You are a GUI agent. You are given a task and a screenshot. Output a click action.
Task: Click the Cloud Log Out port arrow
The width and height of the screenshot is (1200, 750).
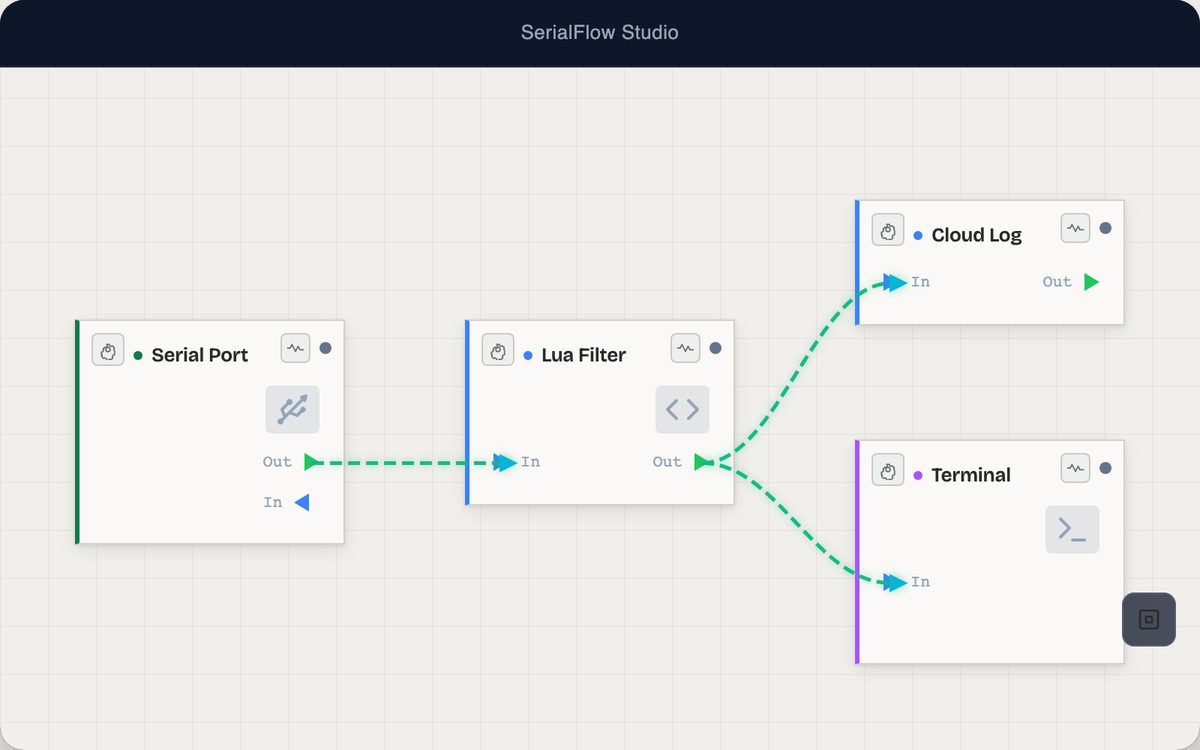(x=1091, y=282)
